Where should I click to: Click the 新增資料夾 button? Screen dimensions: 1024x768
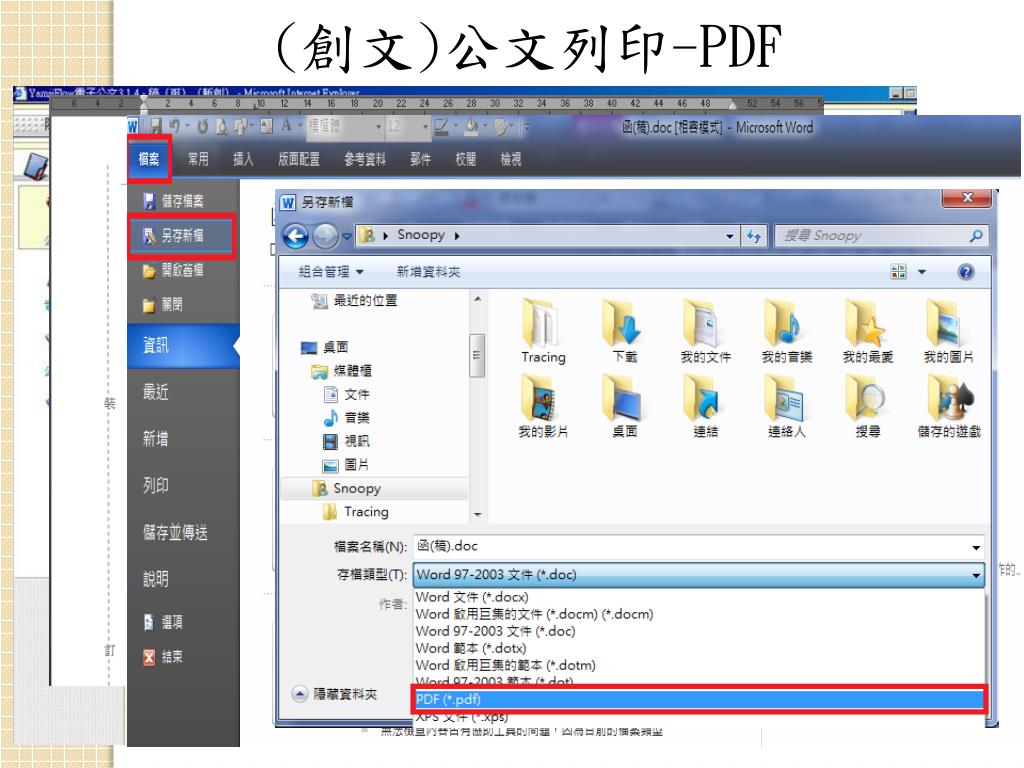[428, 272]
